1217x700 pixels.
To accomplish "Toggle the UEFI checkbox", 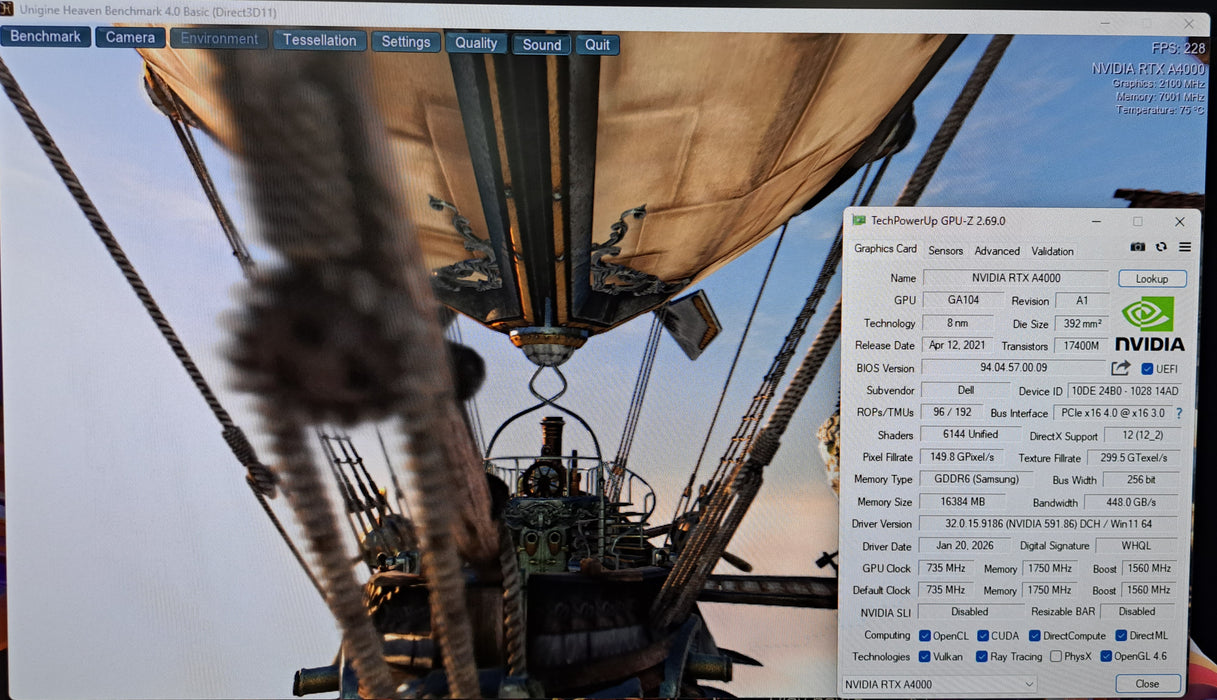I will pyautogui.click(x=1147, y=369).
